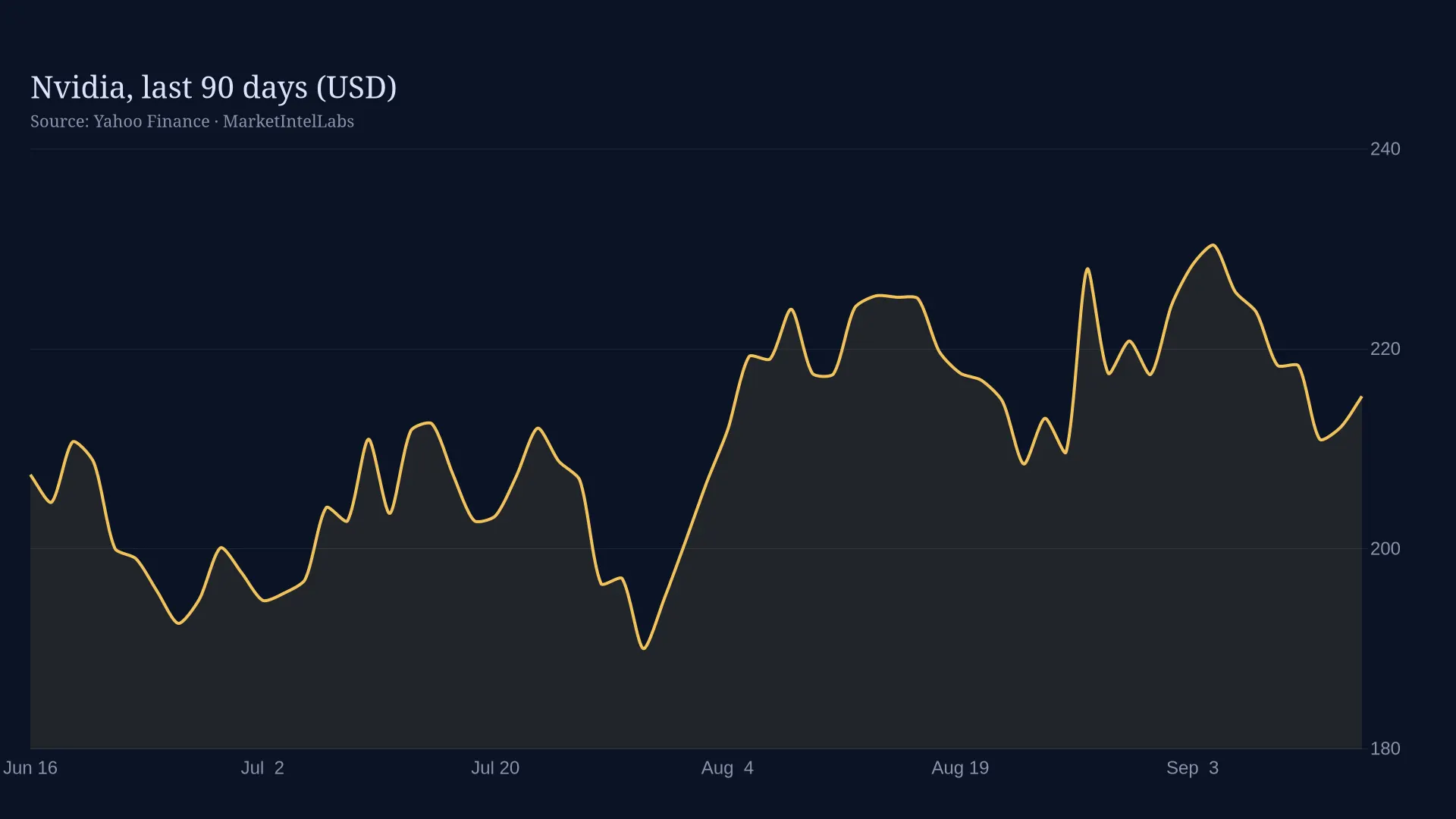Click the 220 y-axis label
Image resolution: width=1456 pixels, height=819 pixels.
[1385, 349]
